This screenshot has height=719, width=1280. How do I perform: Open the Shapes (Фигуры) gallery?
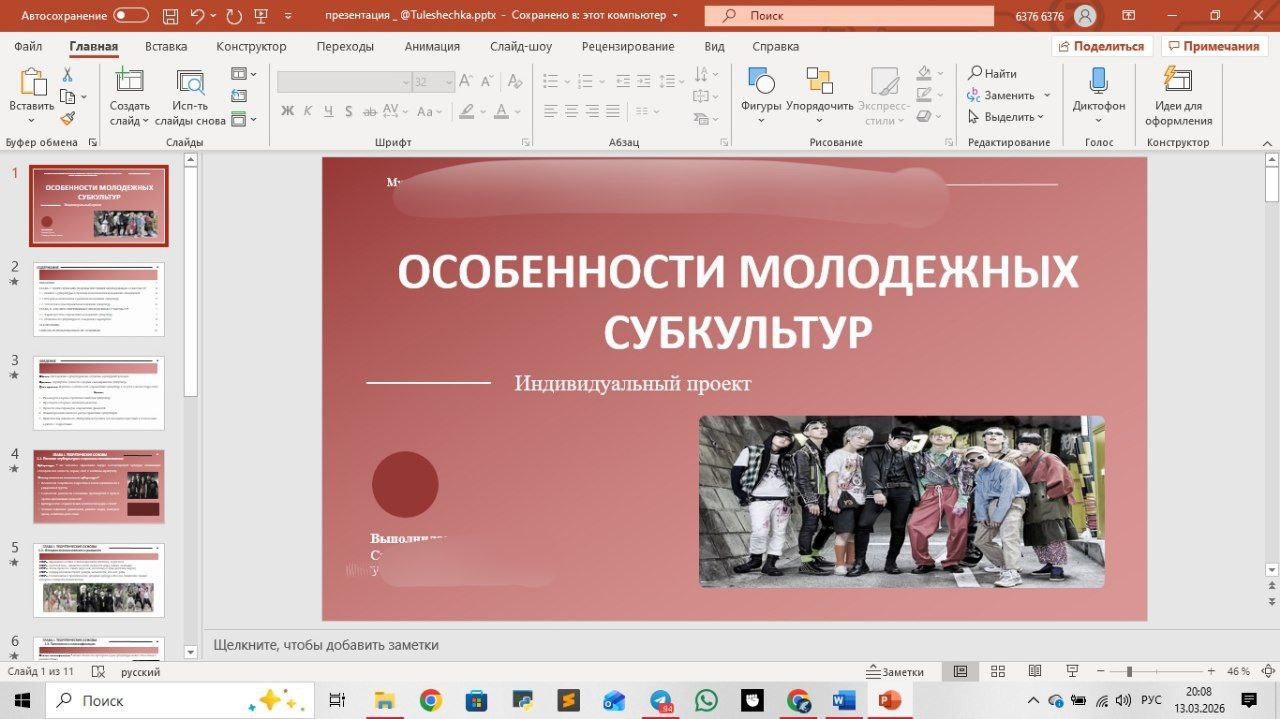click(761, 96)
